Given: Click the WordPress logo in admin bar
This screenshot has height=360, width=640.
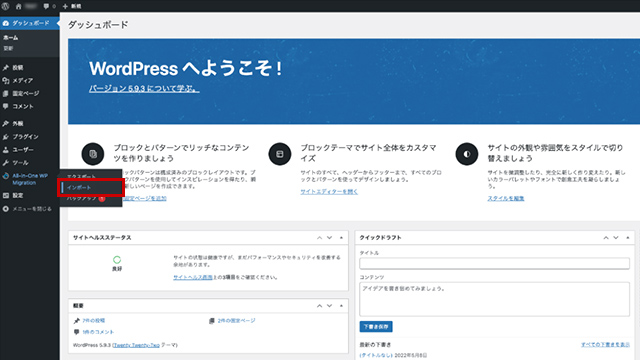Looking at the screenshot, I should pyautogui.click(x=5, y=6).
